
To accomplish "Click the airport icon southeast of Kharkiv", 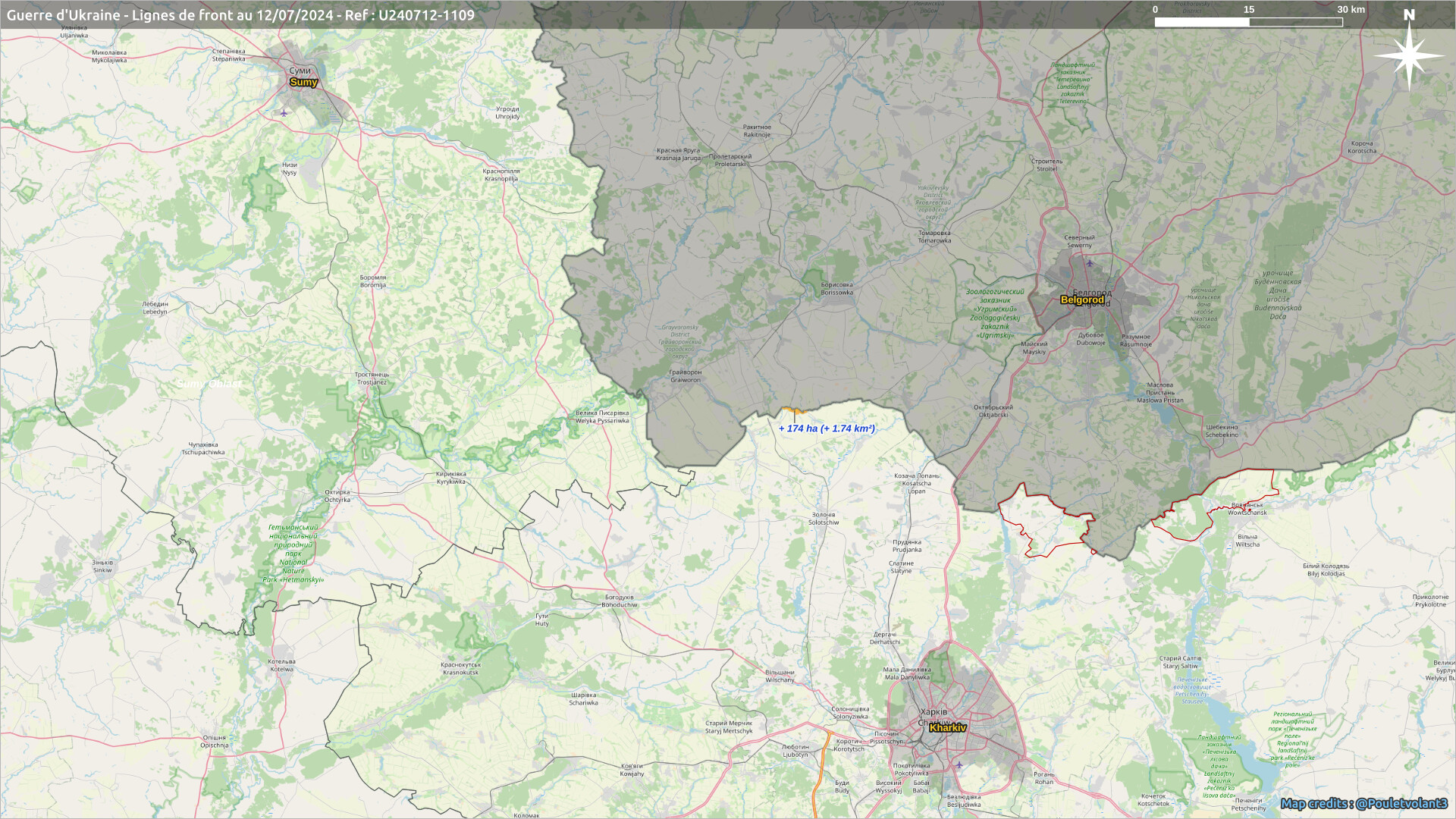I will [959, 764].
